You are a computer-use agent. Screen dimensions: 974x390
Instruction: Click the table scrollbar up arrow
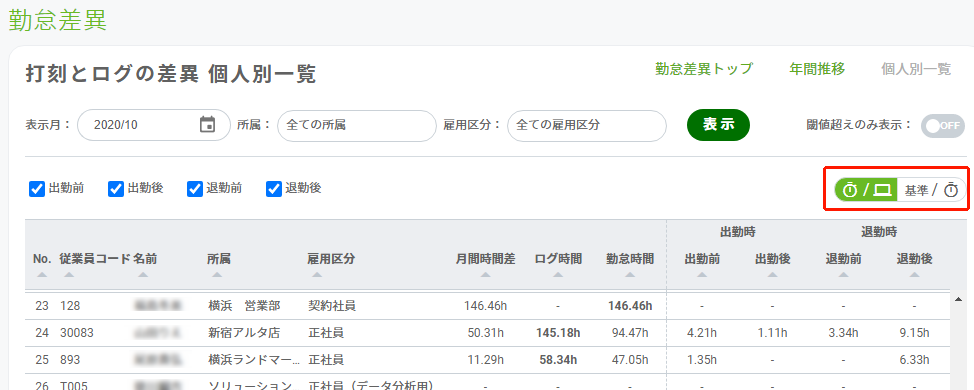click(958, 300)
